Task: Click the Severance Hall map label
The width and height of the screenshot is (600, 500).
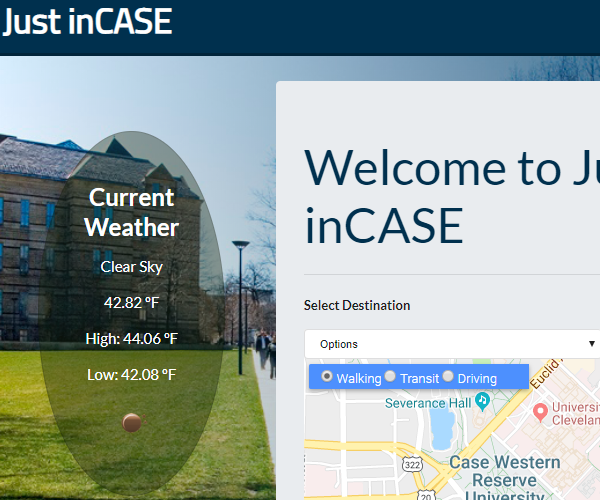Action: (x=429, y=403)
